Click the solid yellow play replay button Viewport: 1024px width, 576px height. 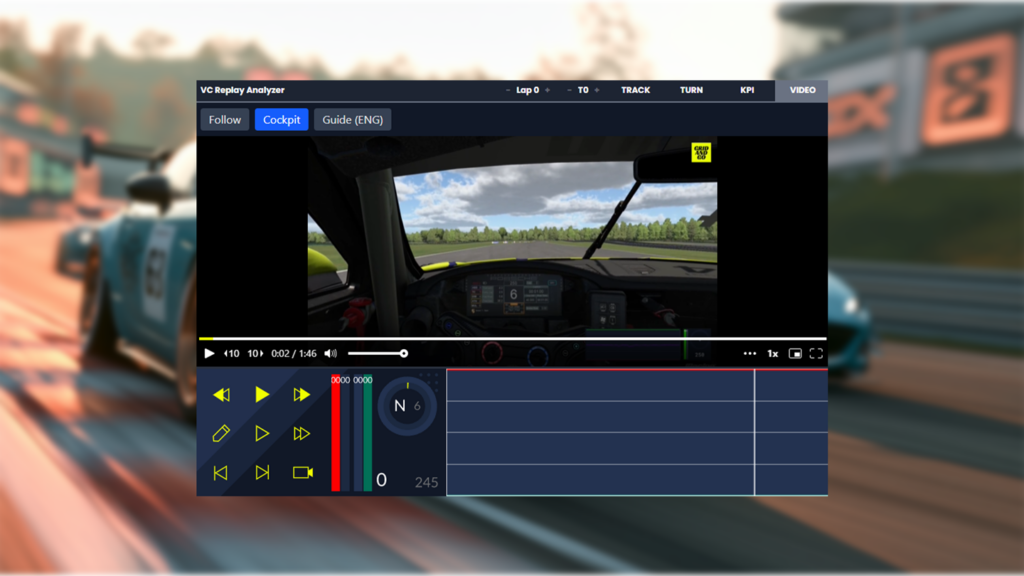(262, 394)
